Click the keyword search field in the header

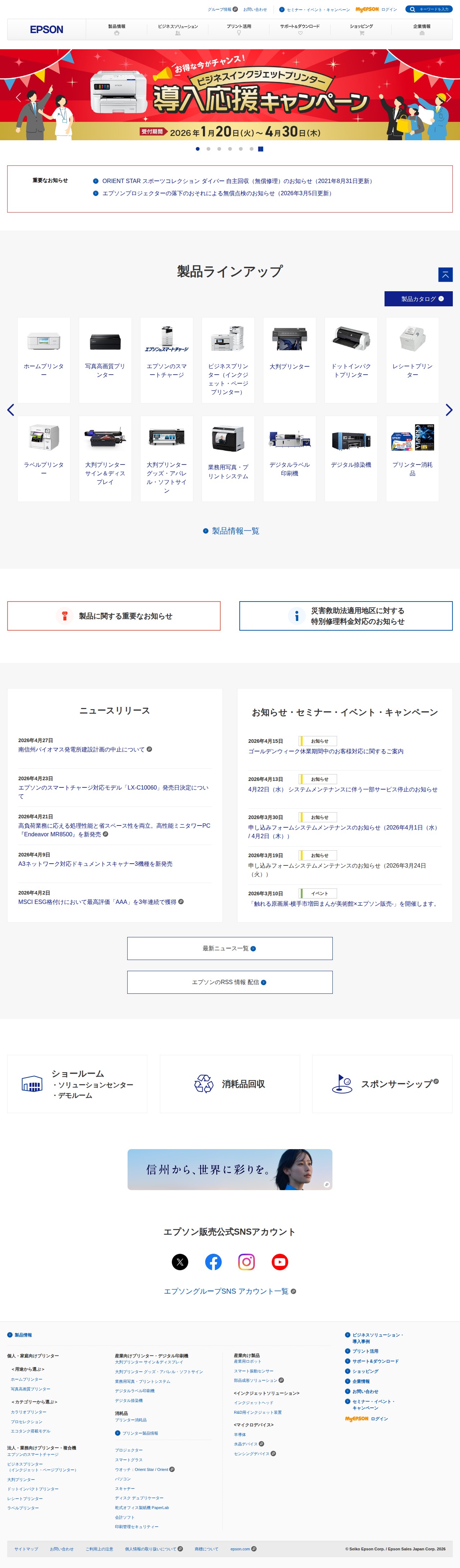click(x=428, y=9)
